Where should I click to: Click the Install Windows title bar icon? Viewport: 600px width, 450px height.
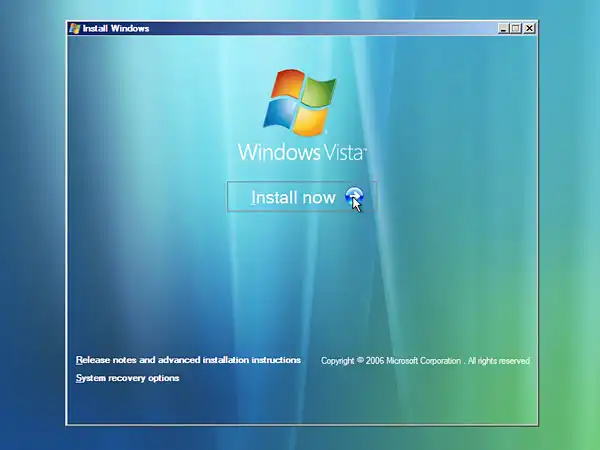tap(75, 28)
